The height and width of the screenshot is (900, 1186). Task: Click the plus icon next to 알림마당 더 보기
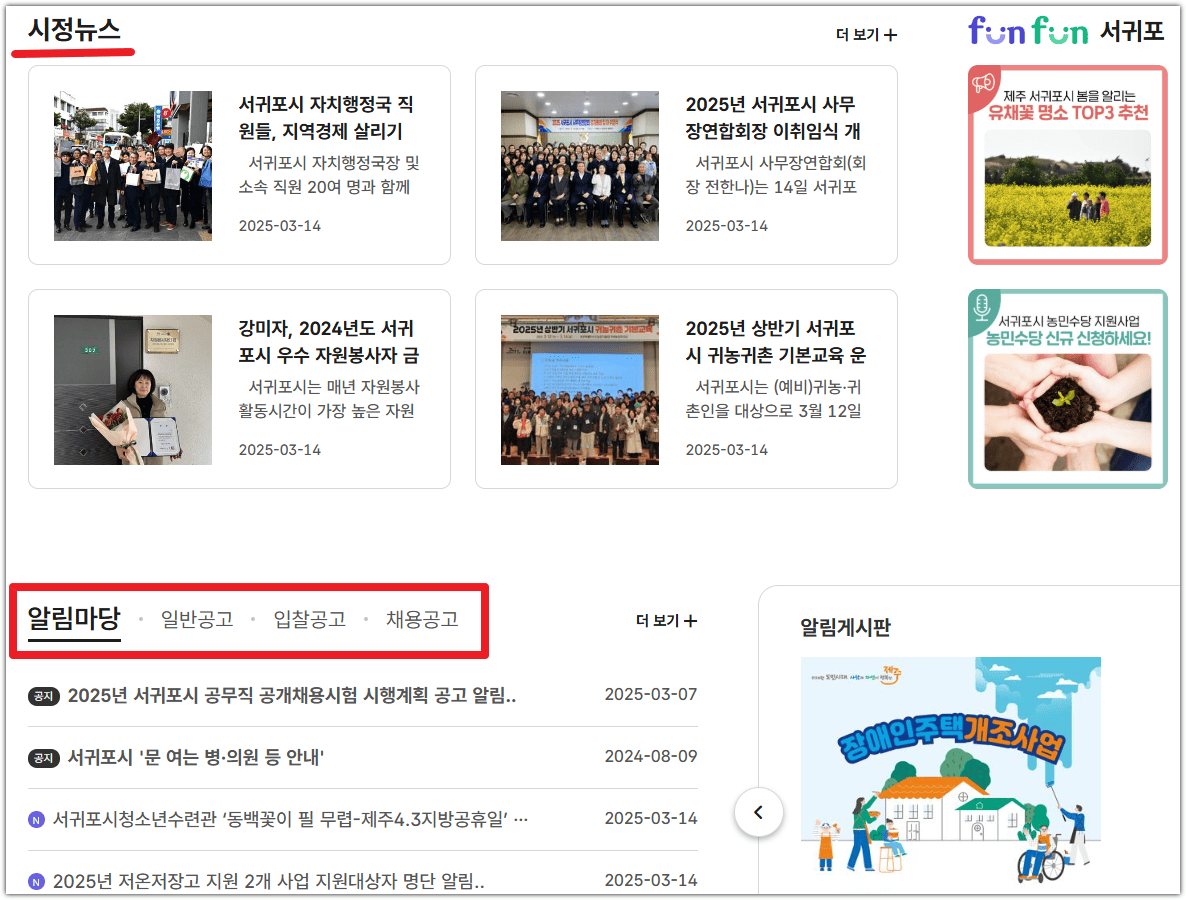tap(691, 620)
